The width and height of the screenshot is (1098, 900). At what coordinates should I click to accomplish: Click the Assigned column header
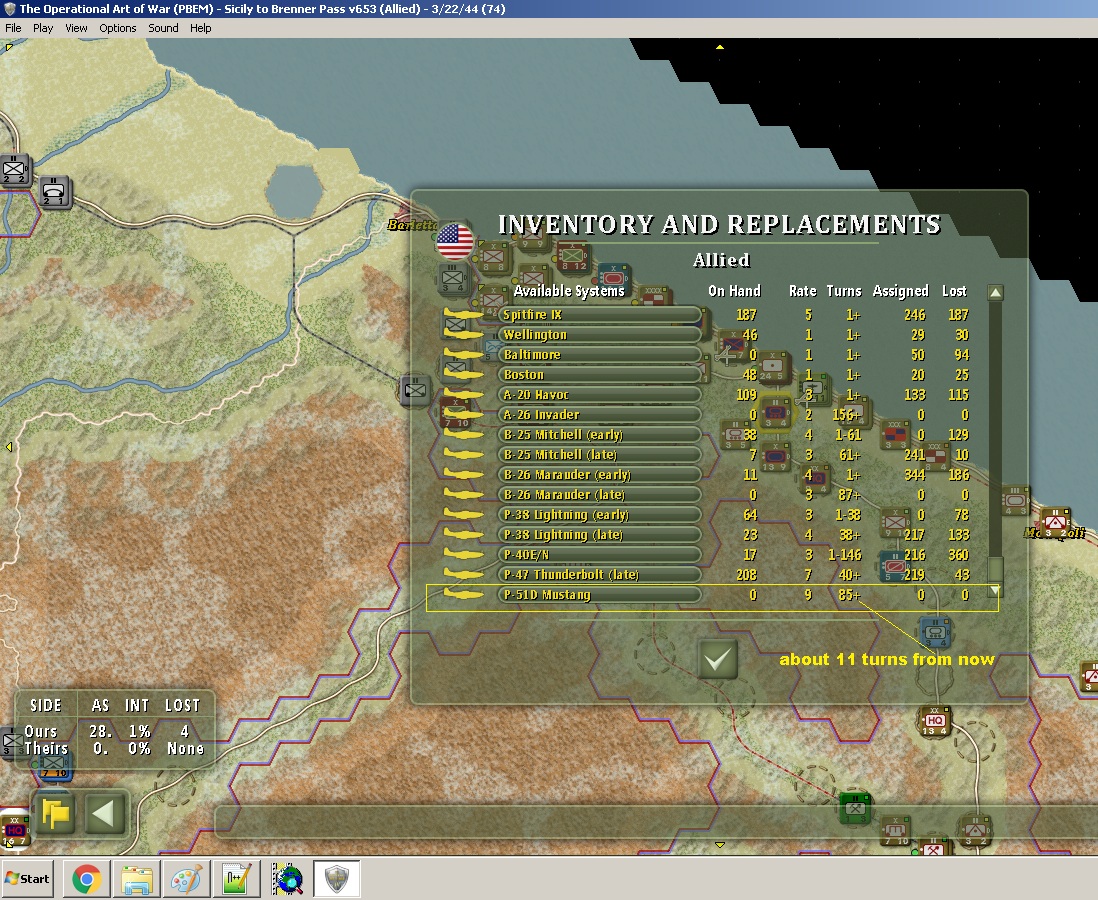click(x=901, y=291)
